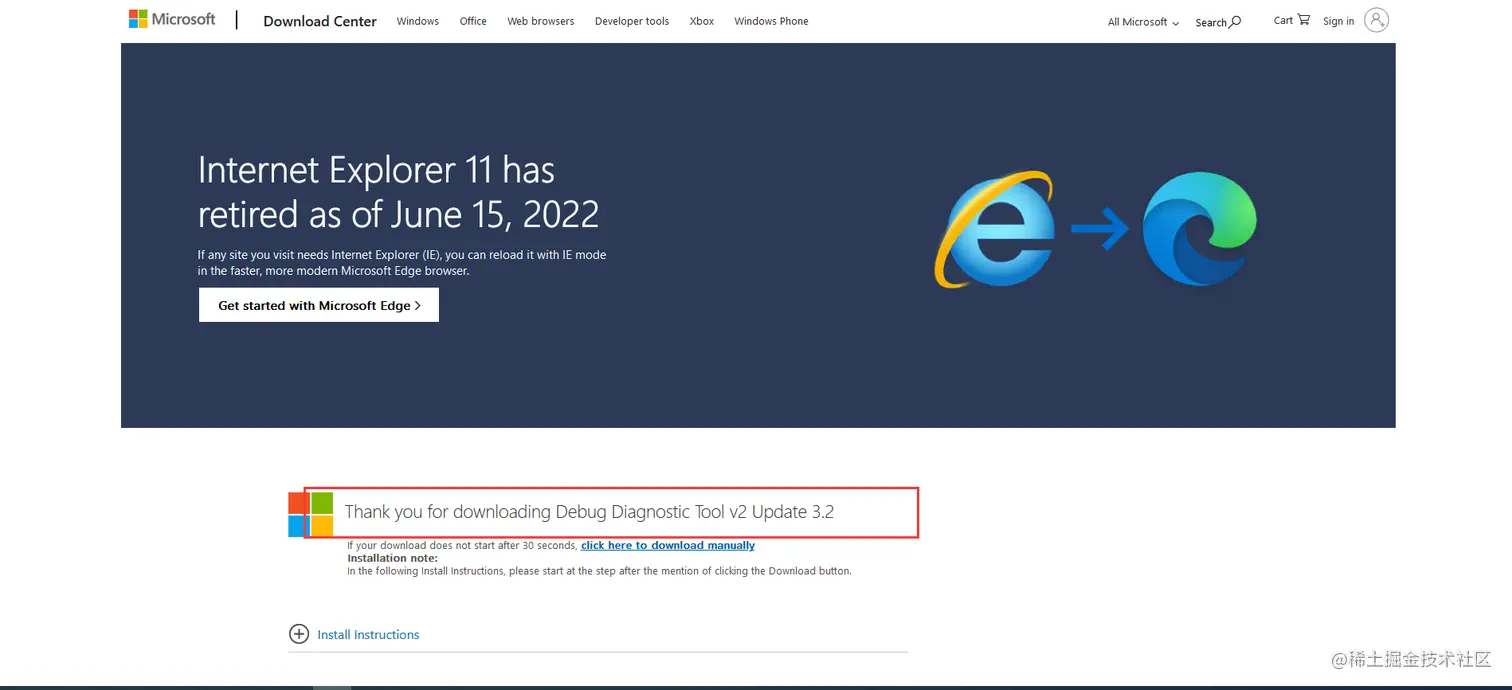
Task: Open the Windows Phone menu item
Action: 771,21
